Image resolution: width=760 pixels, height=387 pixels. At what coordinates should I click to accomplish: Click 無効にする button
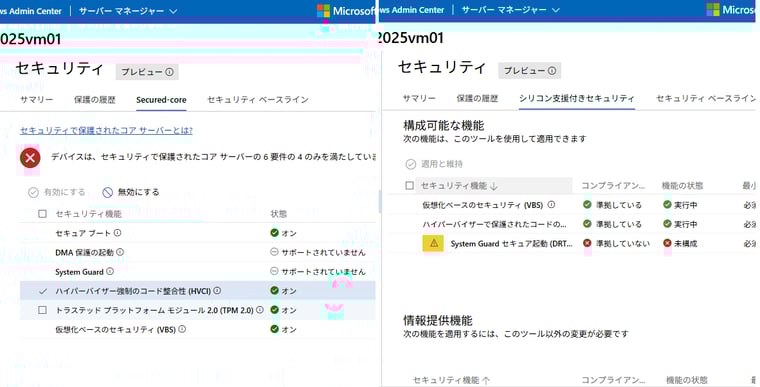pyautogui.click(x=131, y=192)
